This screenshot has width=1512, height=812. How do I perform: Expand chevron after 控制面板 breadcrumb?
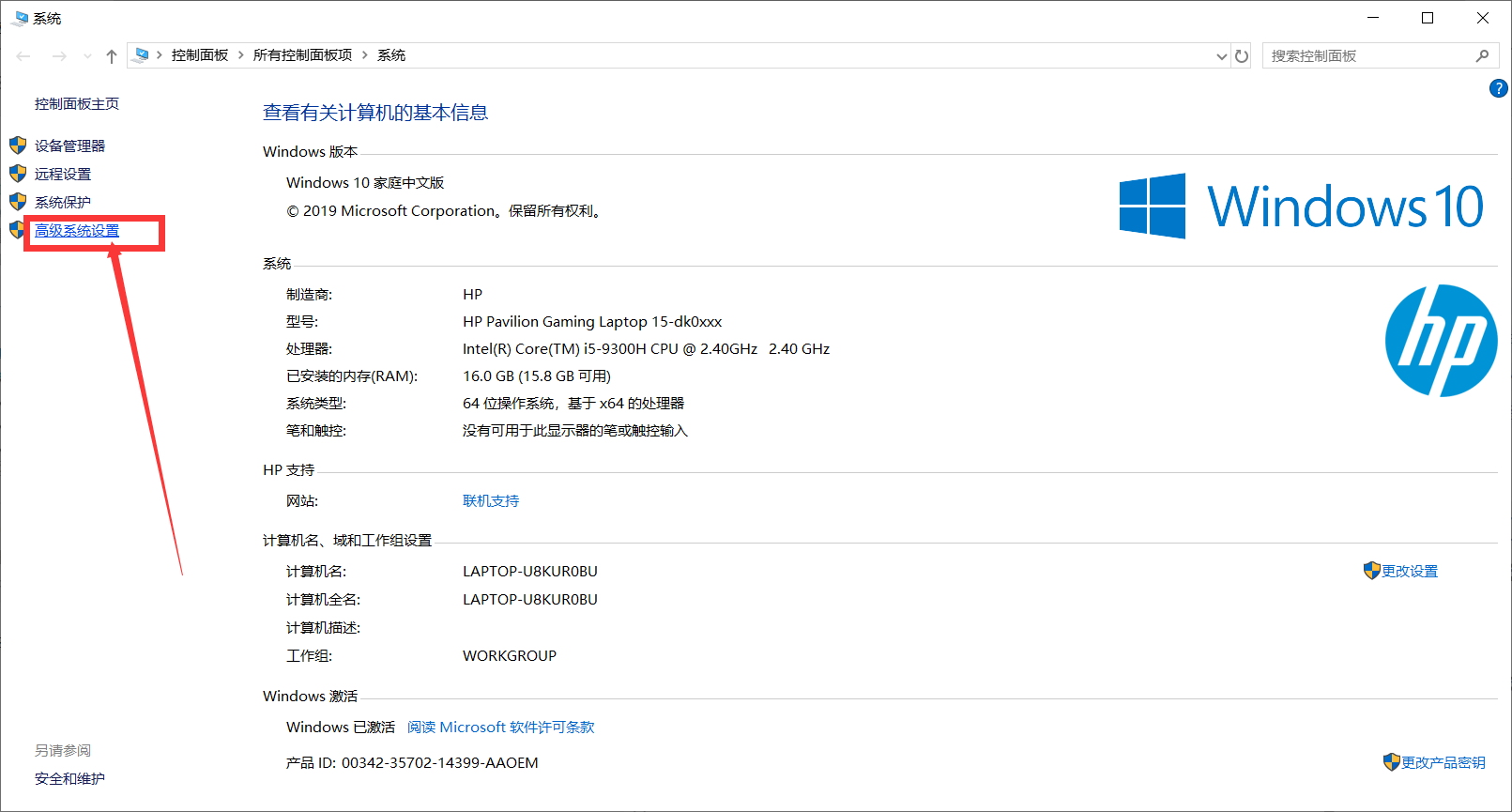tap(241, 55)
